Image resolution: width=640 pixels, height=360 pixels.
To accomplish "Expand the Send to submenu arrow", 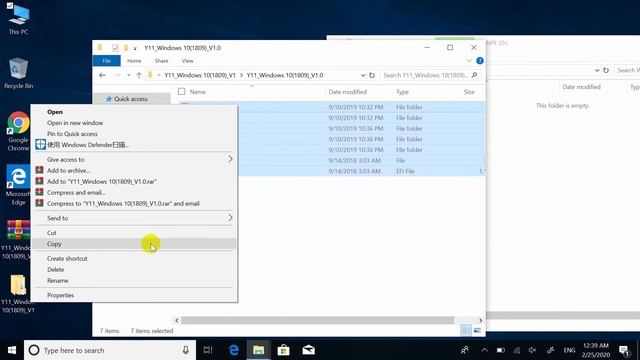I will pos(230,218).
